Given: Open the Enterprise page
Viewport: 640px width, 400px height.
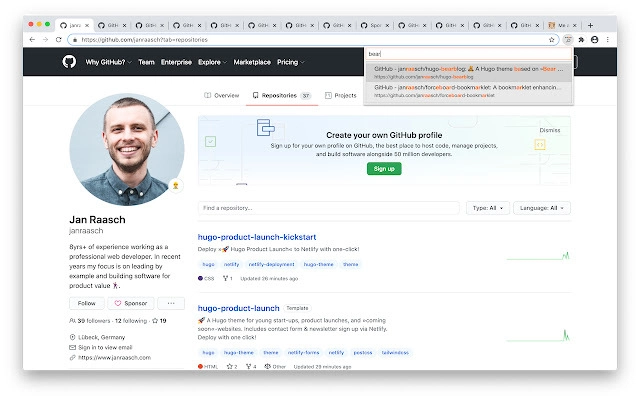Looking at the screenshot, I should pos(176,62).
